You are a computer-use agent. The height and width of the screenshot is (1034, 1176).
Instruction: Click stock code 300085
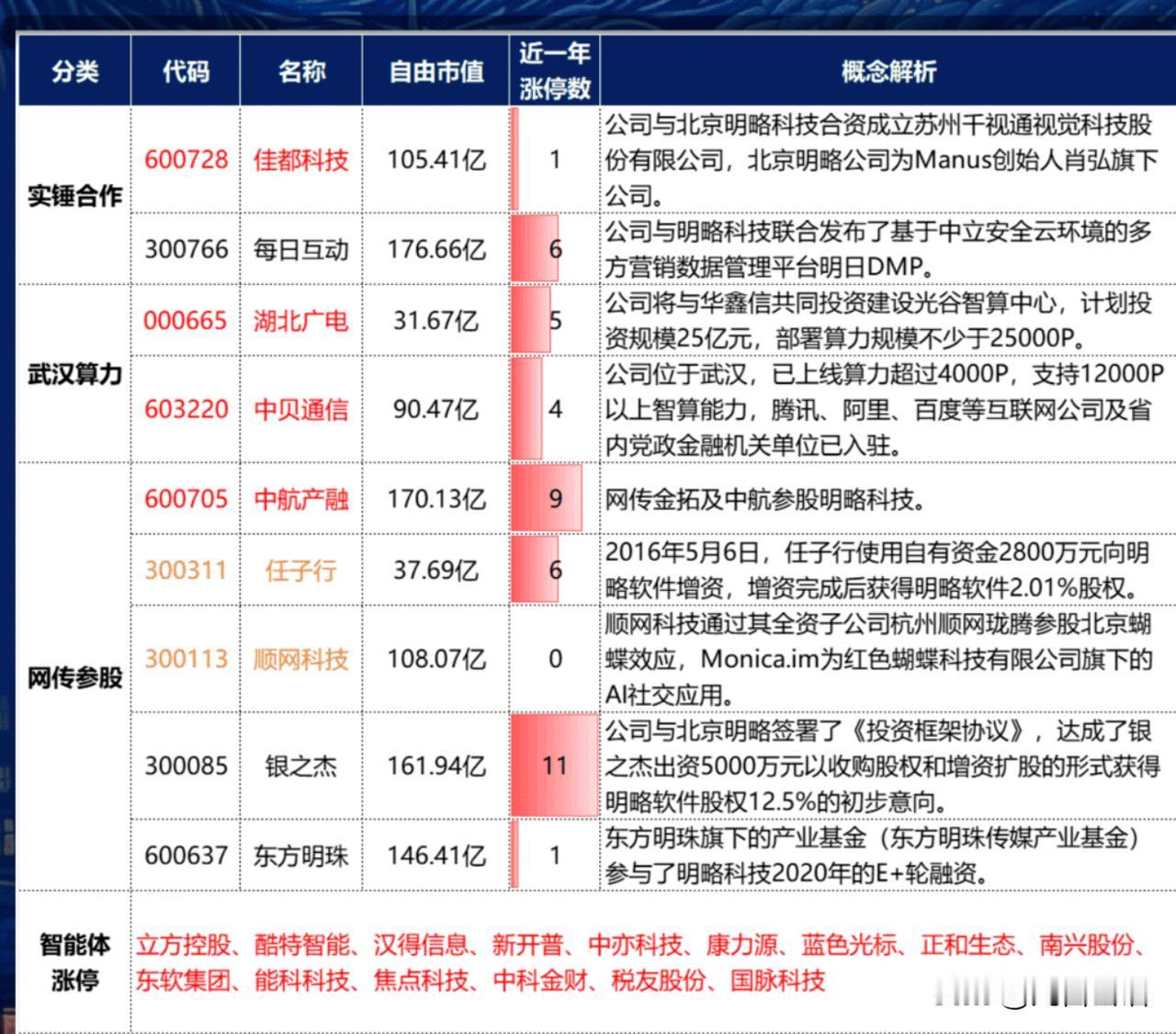click(x=187, y=766)
